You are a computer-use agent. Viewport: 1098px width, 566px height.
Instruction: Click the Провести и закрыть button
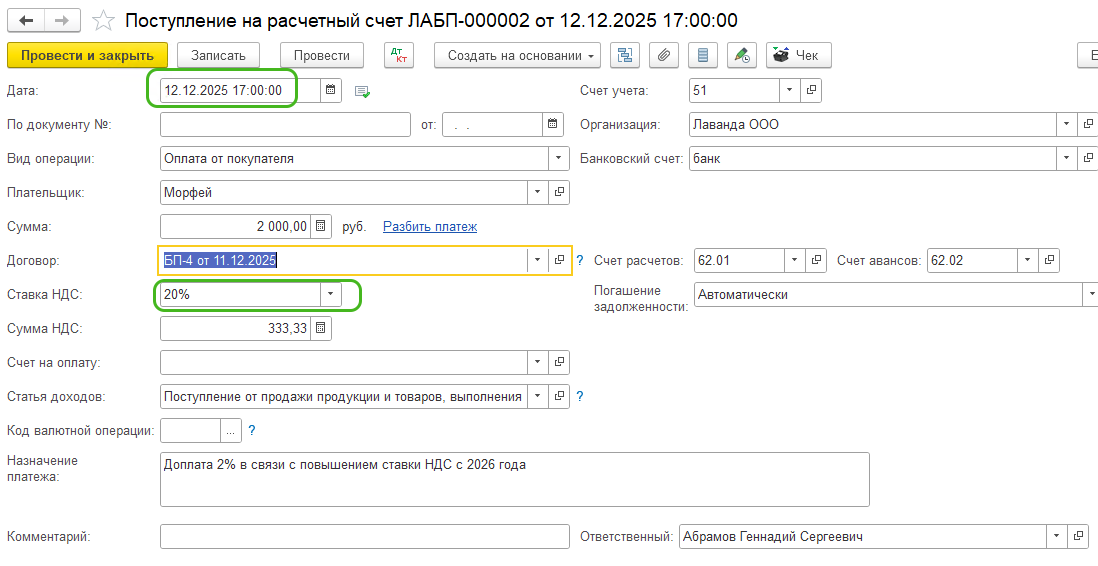tap(87, 56)
